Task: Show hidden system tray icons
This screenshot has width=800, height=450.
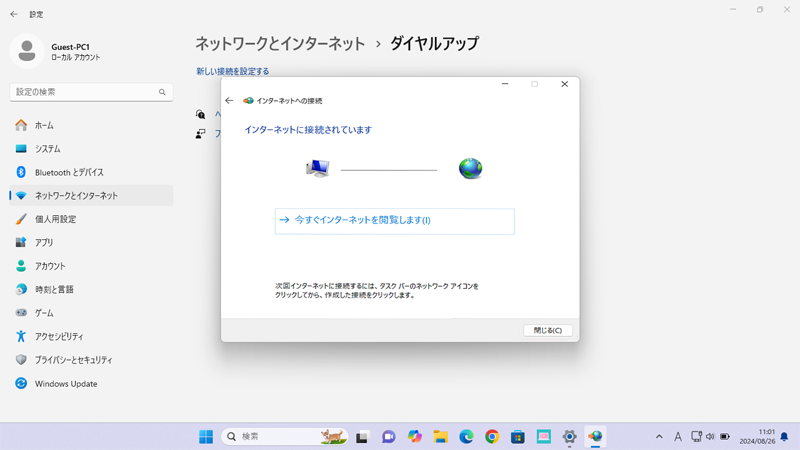Action: pos(659,437)
